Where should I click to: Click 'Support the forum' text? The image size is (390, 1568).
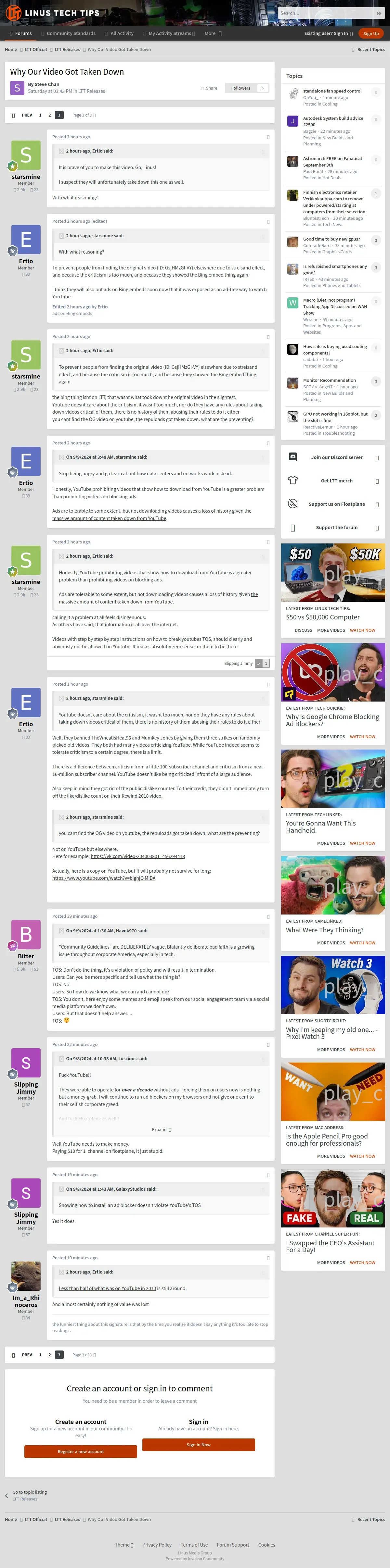(x=336, y=528)
